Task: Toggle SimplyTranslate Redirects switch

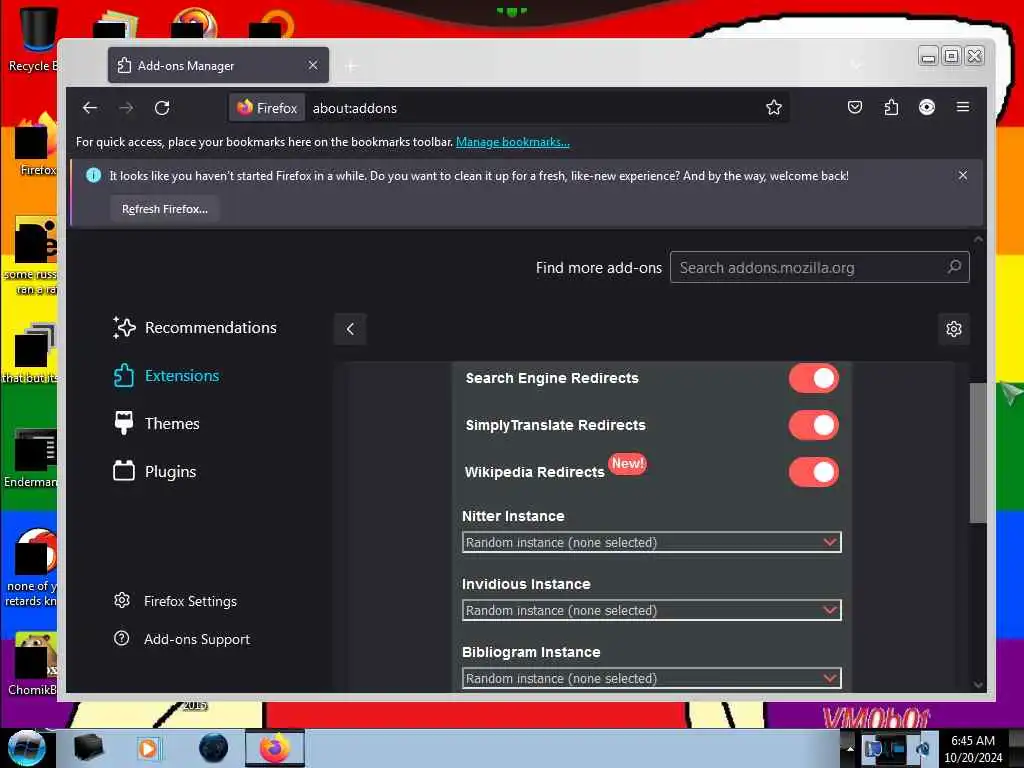Action: point(814,425)
